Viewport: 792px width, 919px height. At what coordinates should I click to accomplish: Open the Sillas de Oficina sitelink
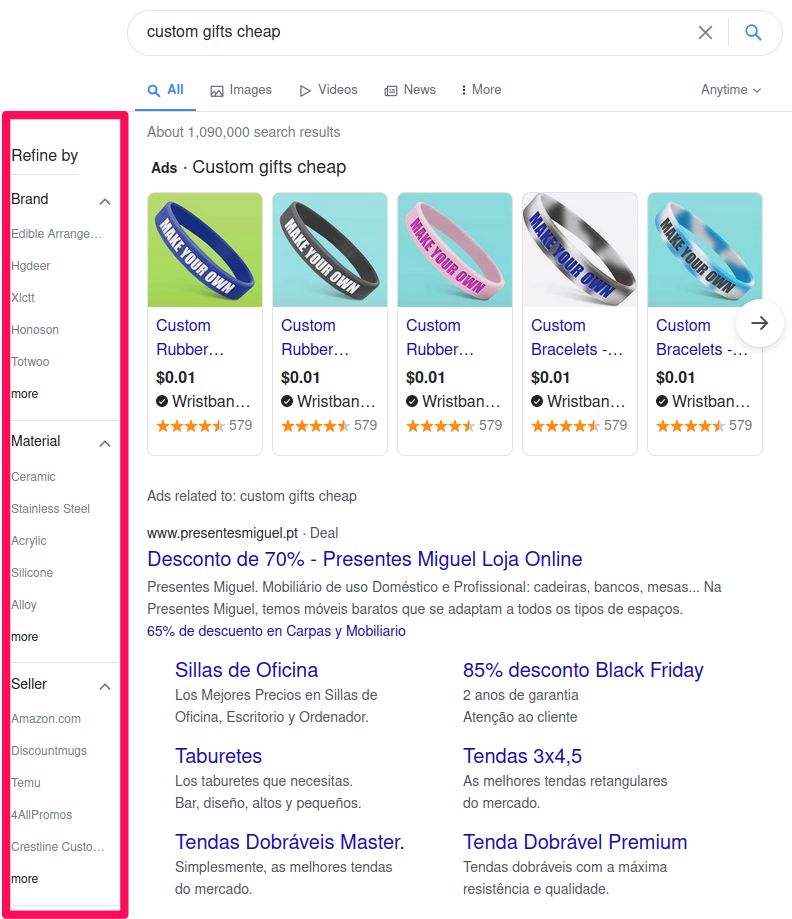pyautogui.click(x=246, y=670)
